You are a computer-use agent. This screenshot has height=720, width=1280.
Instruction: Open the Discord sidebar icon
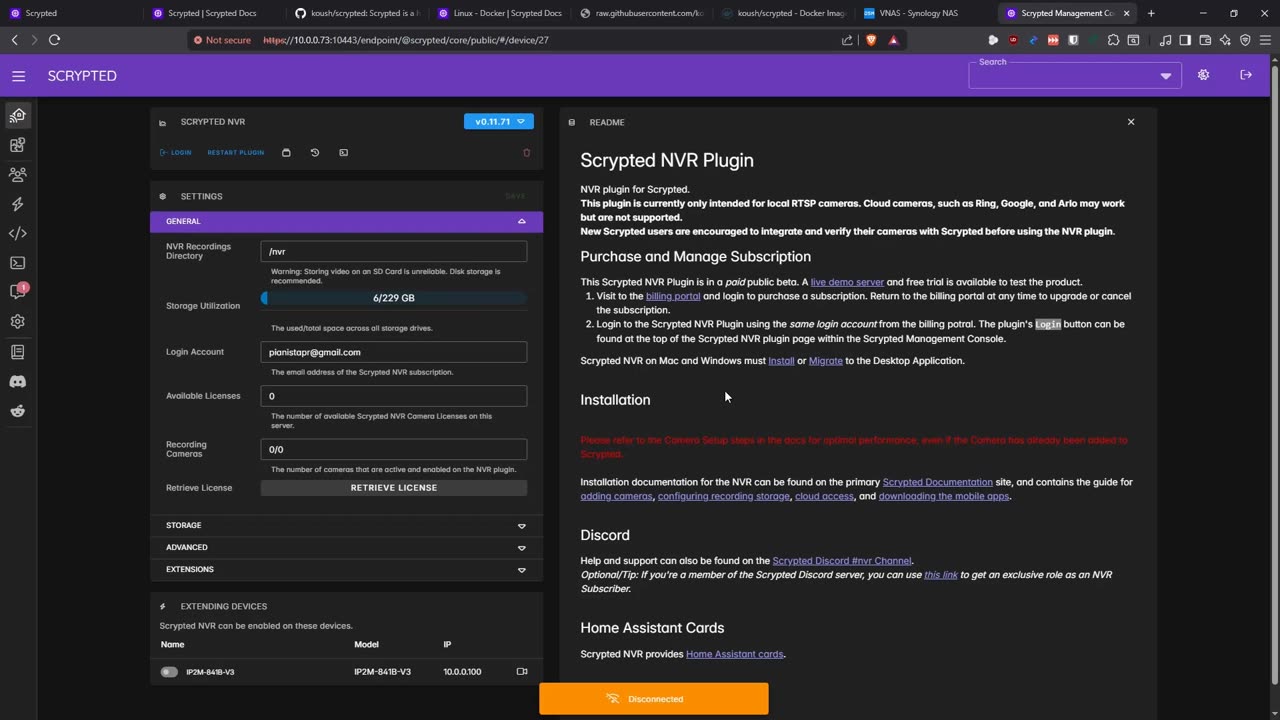pyautogui.click(x=18, y=381)
